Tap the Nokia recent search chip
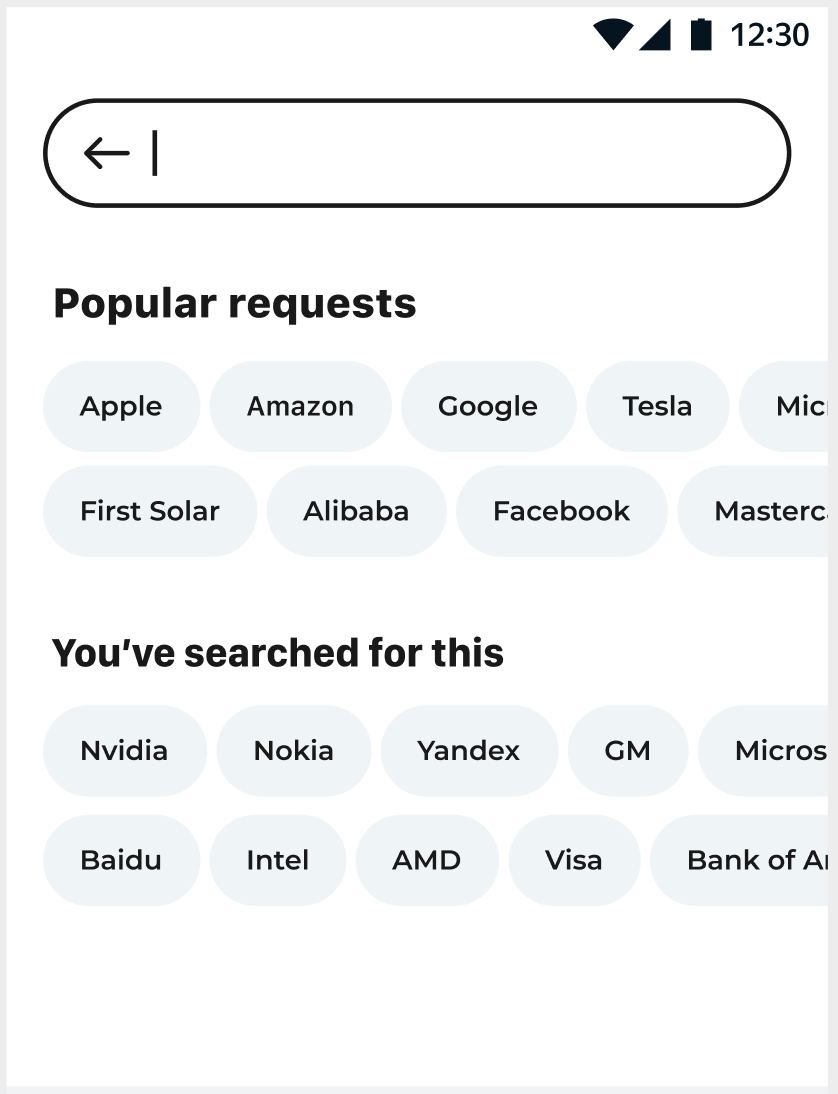Viewport: 838px width, 1094px height. point(293,751)
